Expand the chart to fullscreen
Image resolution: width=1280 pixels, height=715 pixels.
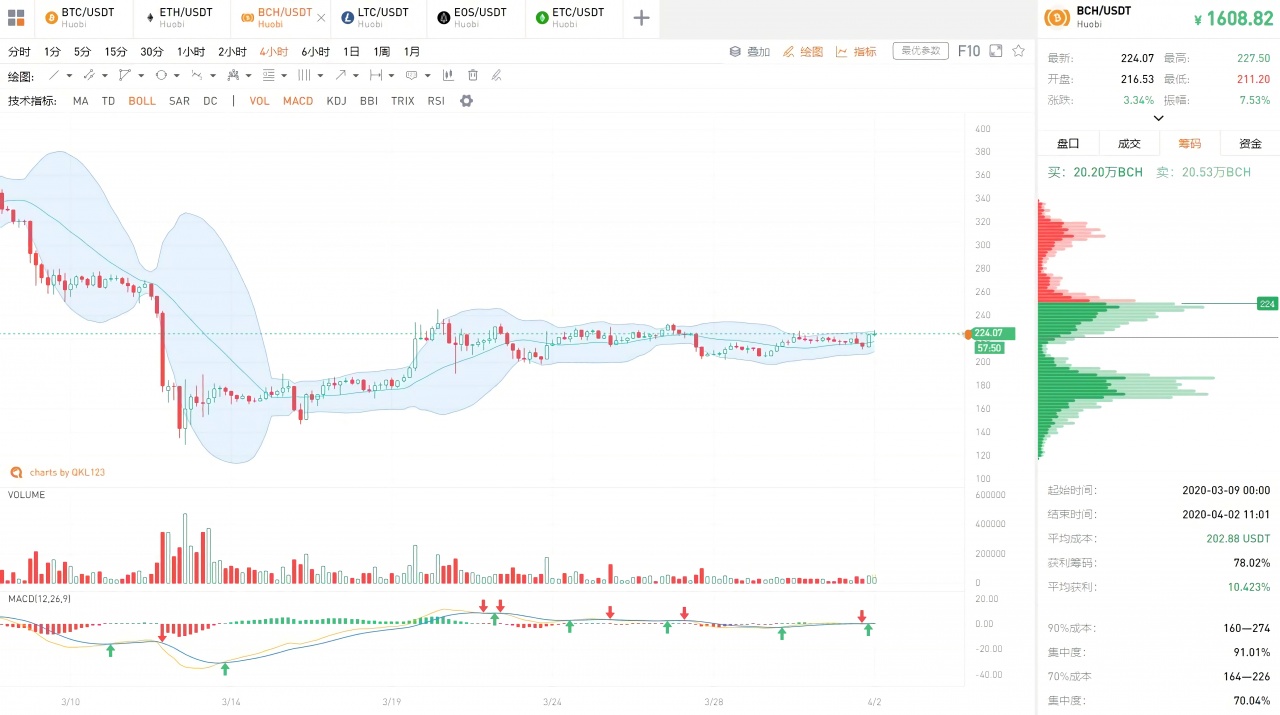pos(995,51)
